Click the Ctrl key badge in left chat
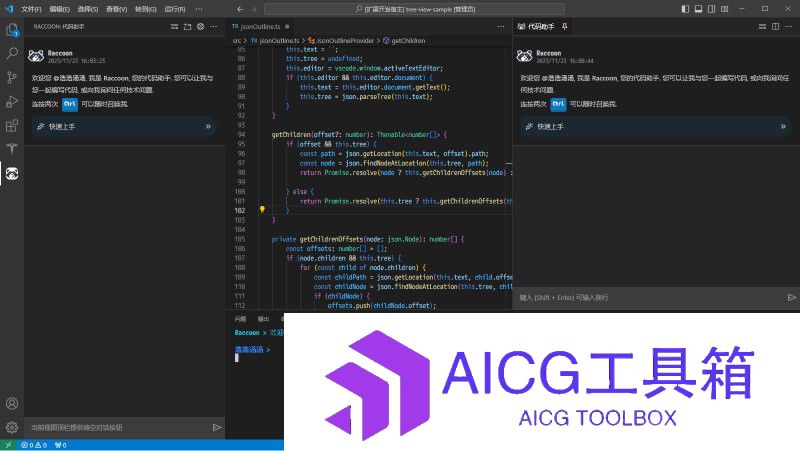The image size is (800, 451). (70, 104)
